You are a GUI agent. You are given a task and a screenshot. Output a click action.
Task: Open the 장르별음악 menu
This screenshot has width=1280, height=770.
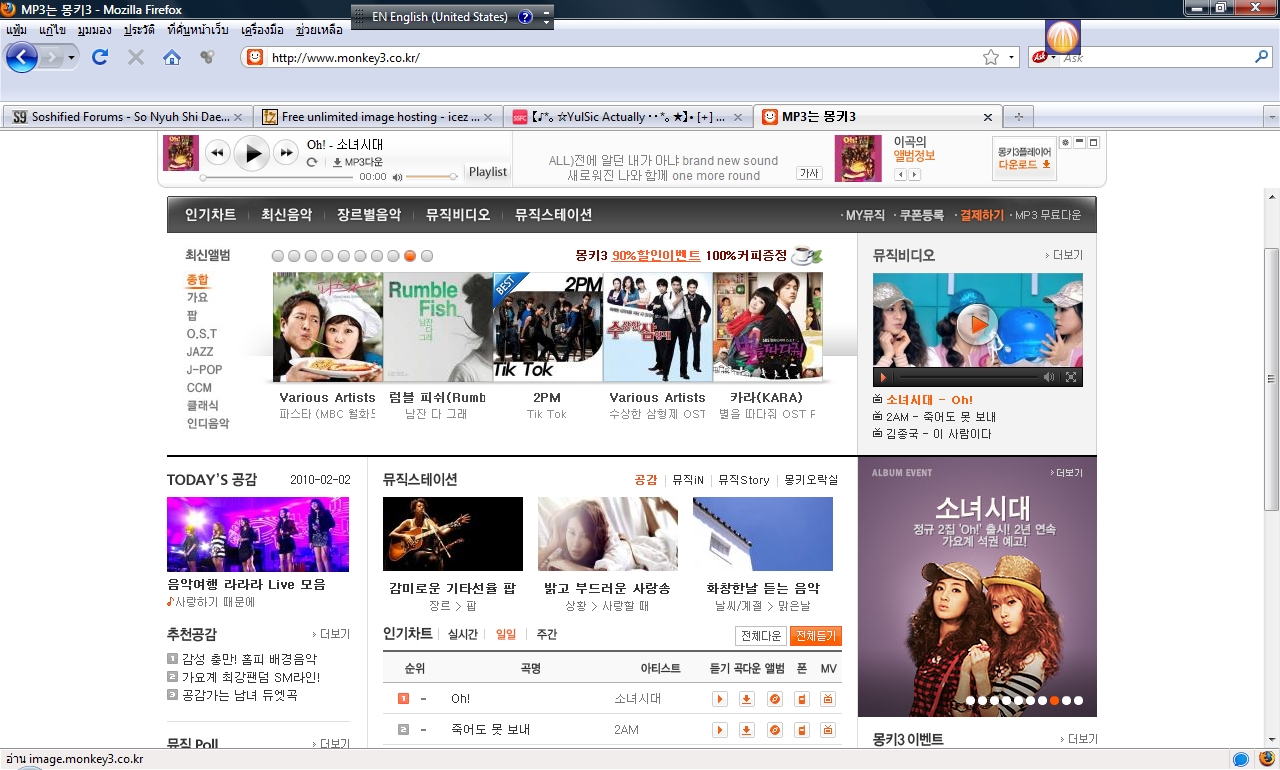[x=369, y=215]
